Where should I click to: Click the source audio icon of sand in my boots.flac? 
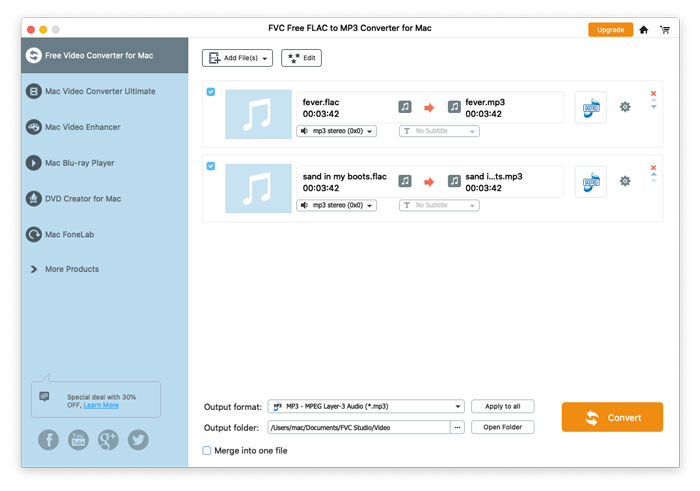(405, 181)
